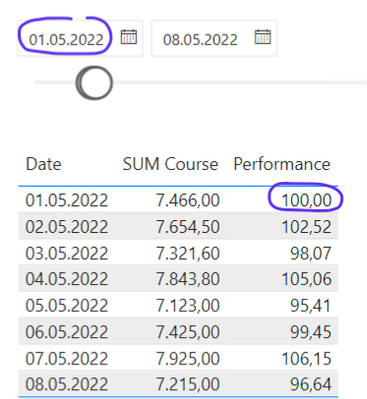Image resolution: width=367 pixels, height=399 pixels.
Task: Click the Performance value 96,64
Action: [311, 384]
